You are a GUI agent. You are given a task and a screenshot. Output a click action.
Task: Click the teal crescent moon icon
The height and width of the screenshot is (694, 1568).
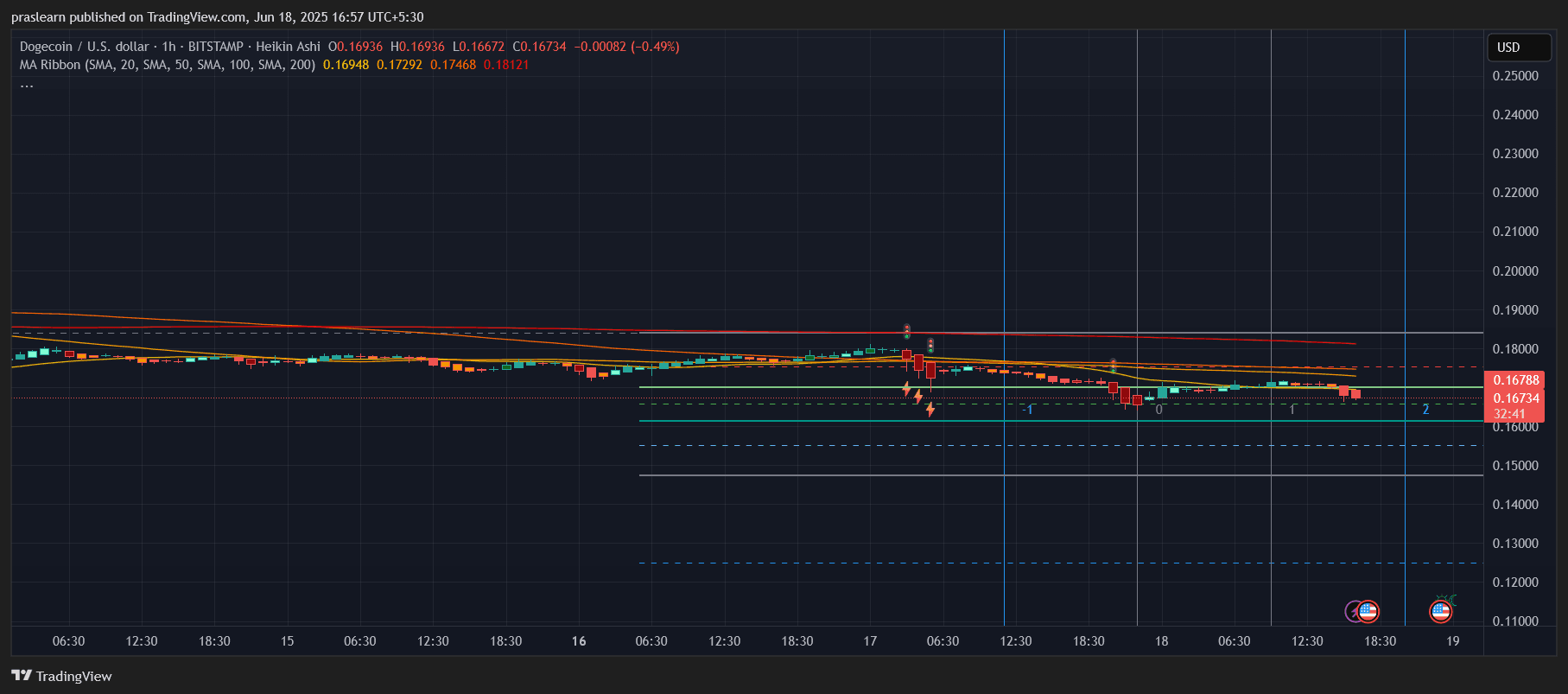pyautogui.click(x=1452, y=599)
